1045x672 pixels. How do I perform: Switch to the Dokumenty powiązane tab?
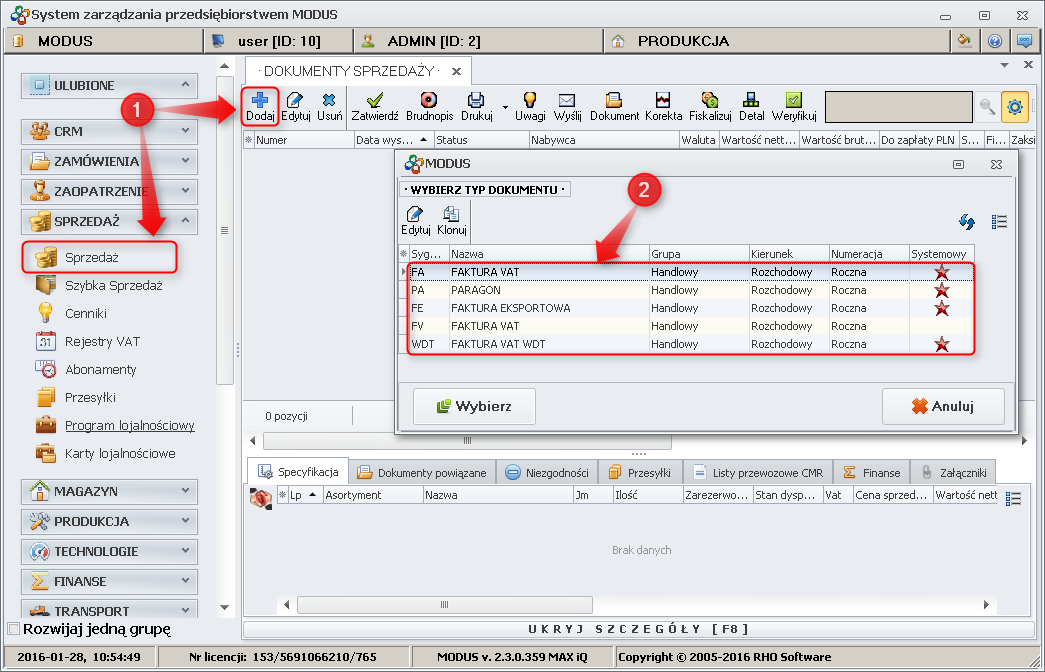[x=423, y=473]
